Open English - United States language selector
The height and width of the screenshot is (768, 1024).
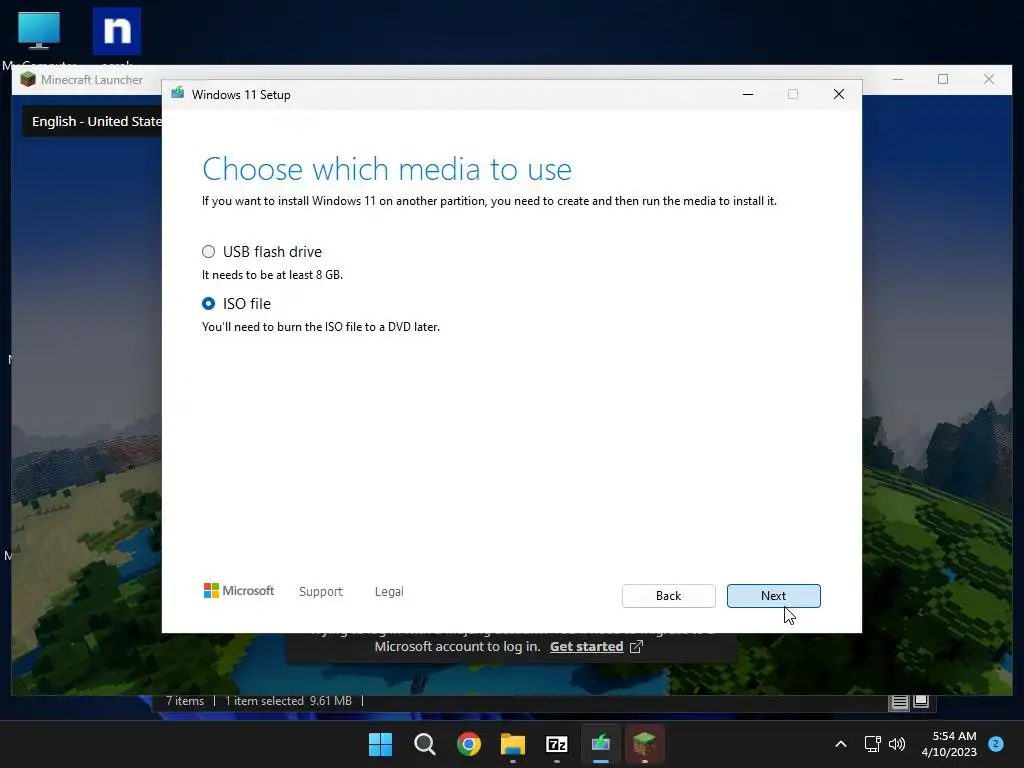pyautogui.click(x=92, y=121)
